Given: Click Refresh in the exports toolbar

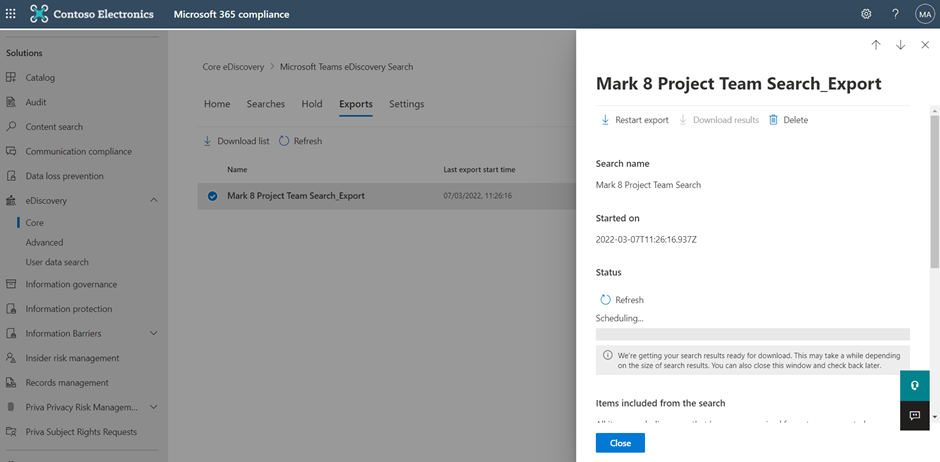Looking at the screenshot, I should (301, 141).
